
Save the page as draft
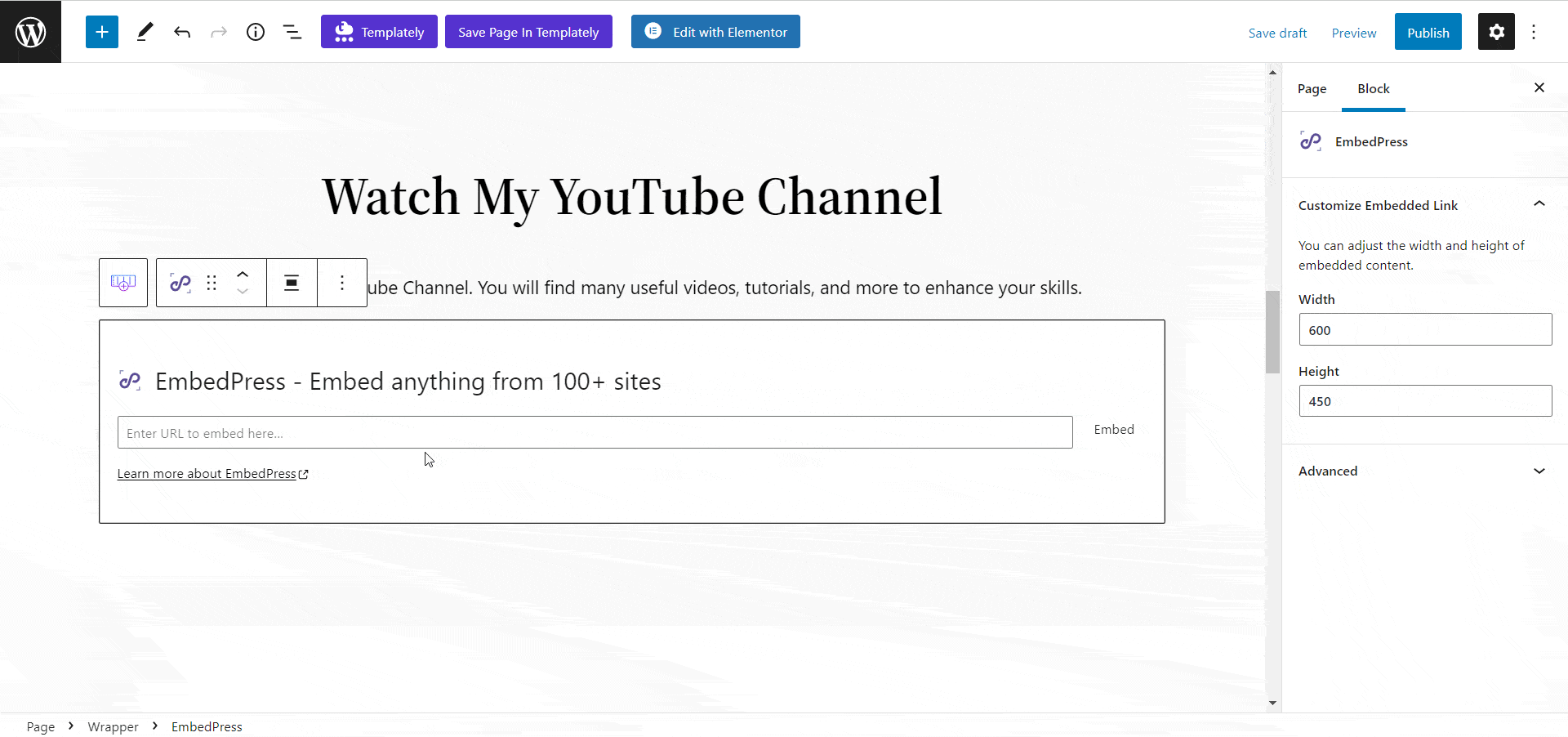click(x=1277, y=33)
